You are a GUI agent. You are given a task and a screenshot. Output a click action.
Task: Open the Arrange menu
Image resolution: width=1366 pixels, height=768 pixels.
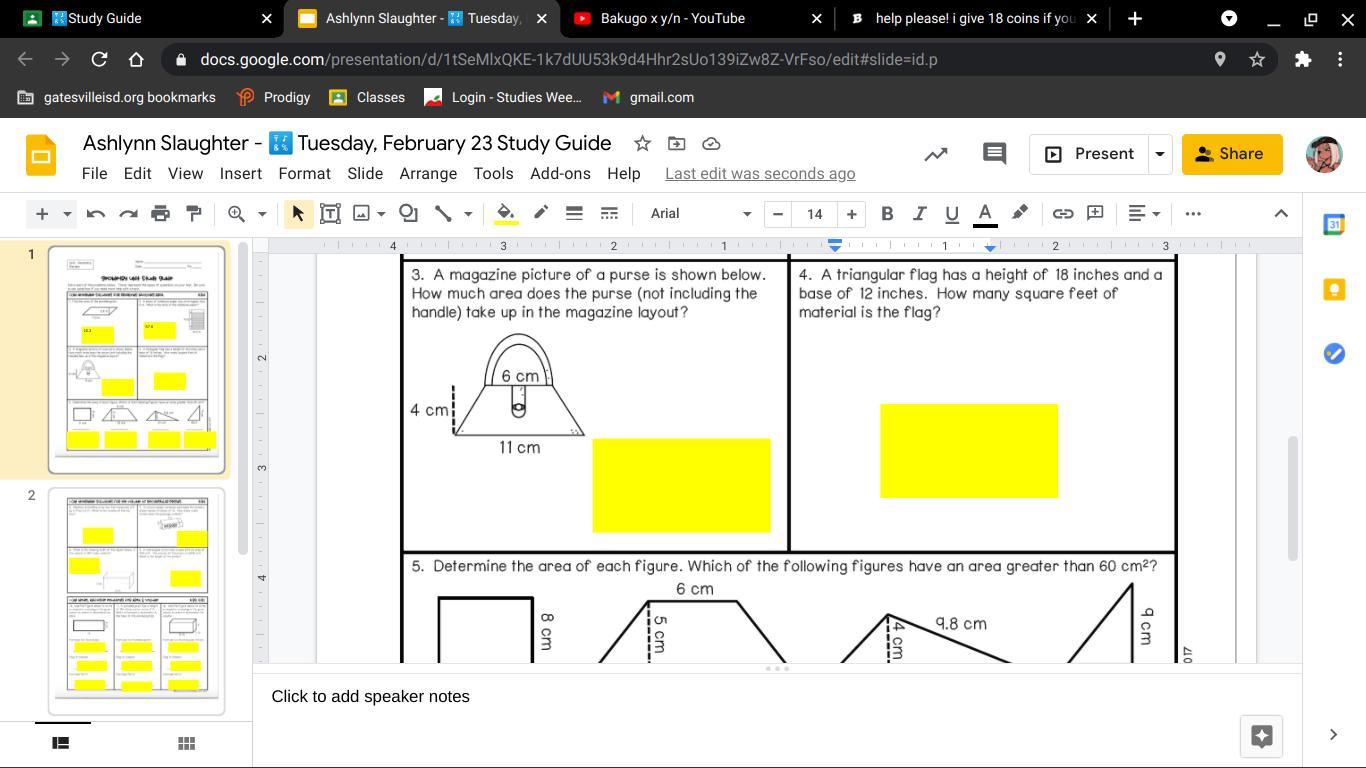point(428,173)
